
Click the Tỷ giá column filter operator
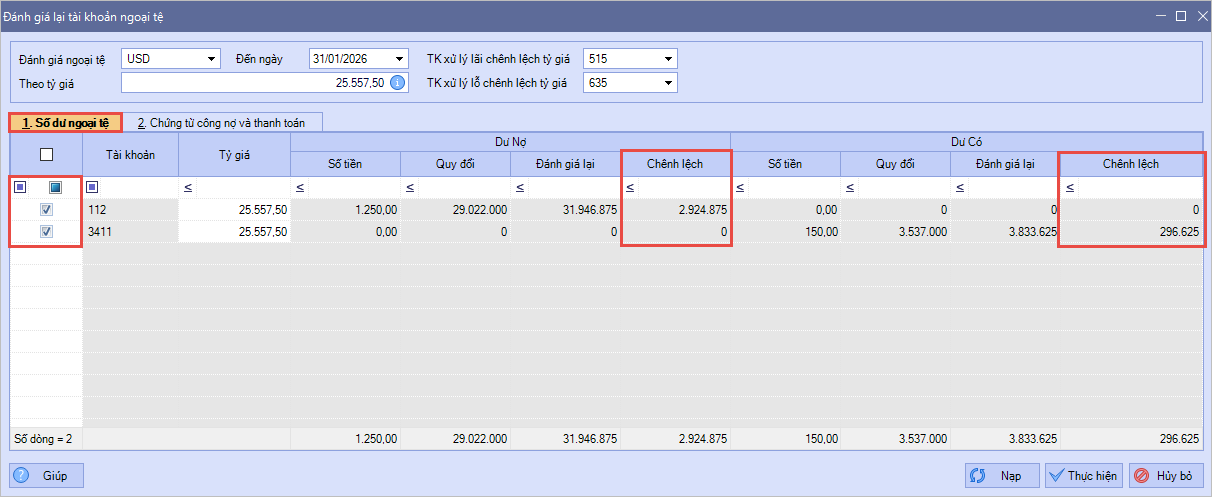(188, 187)
